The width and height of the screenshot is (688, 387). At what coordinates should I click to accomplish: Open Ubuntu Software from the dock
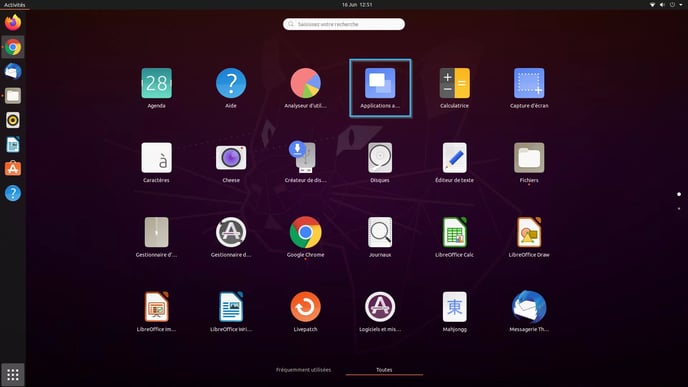13,168
